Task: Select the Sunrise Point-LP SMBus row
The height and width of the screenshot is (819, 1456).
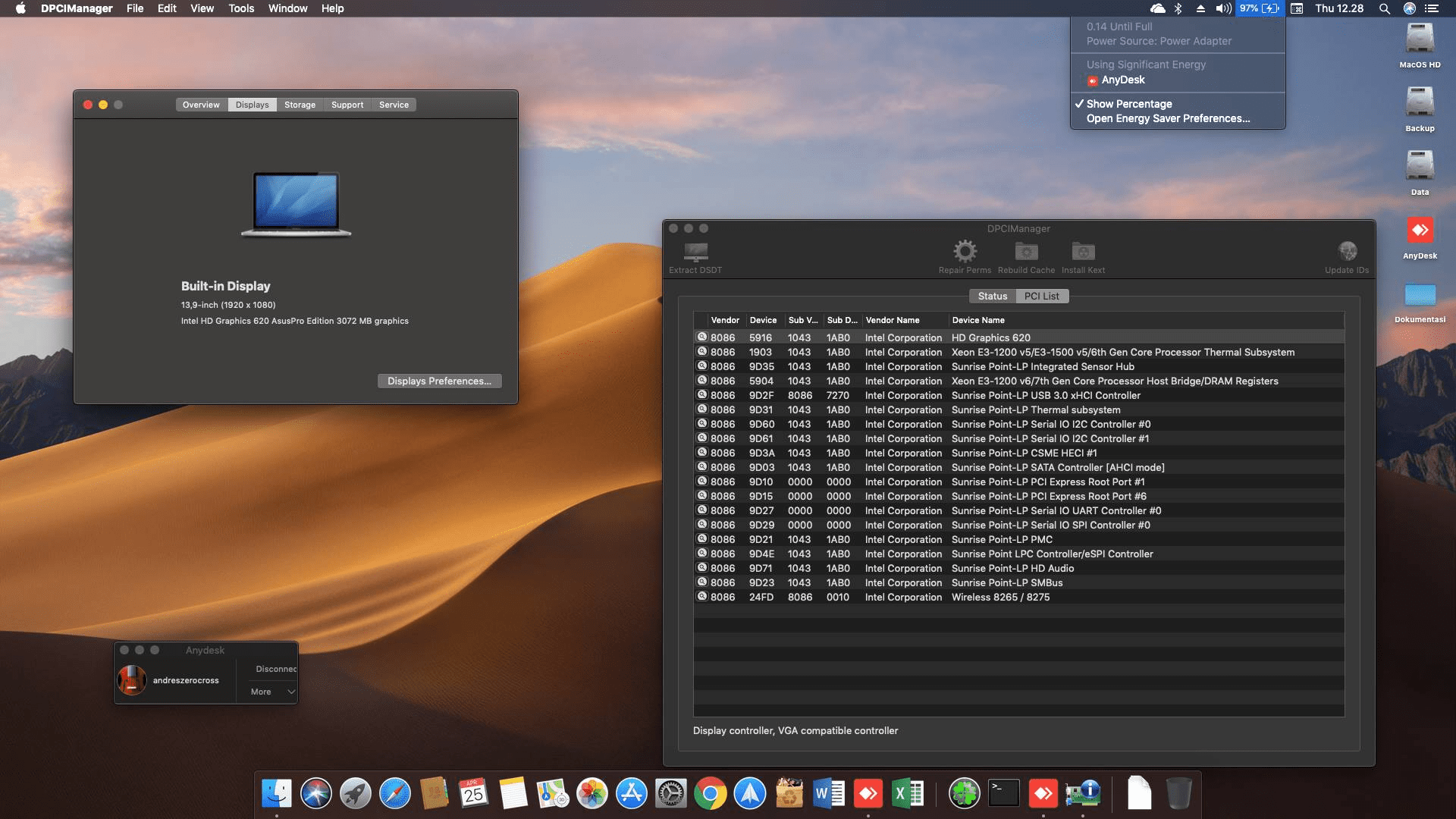Action: pyautogui.click(x=1018, y=582)
